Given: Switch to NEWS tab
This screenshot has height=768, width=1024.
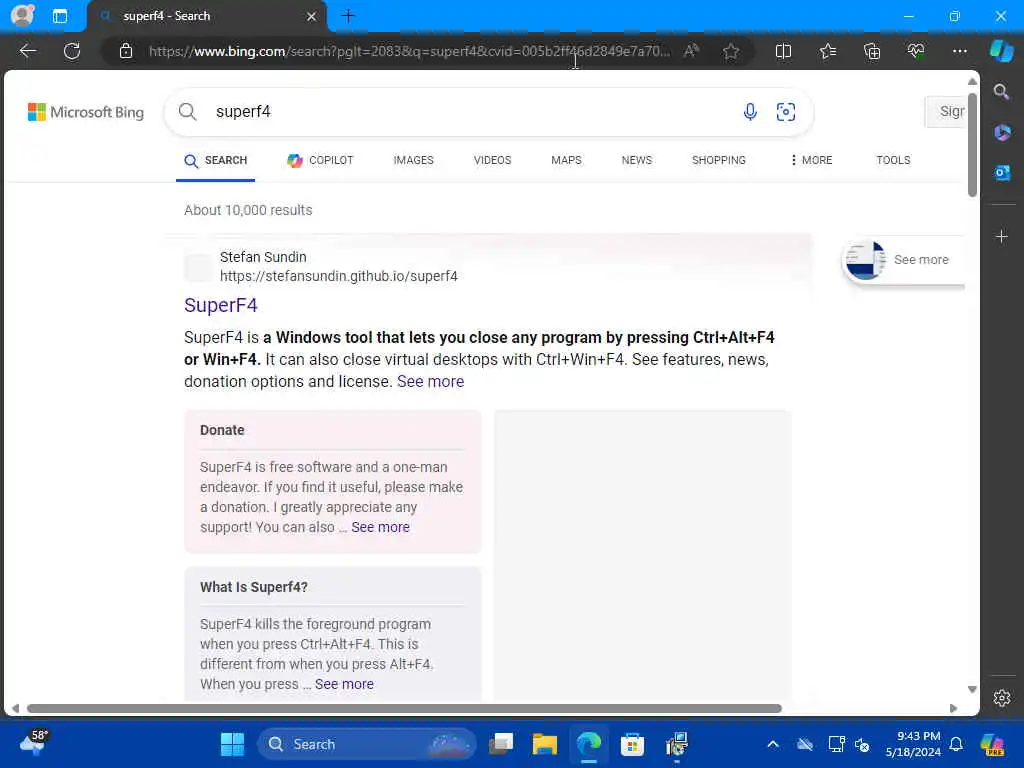Looking at the screenshot, I should (x=637, y=161).
